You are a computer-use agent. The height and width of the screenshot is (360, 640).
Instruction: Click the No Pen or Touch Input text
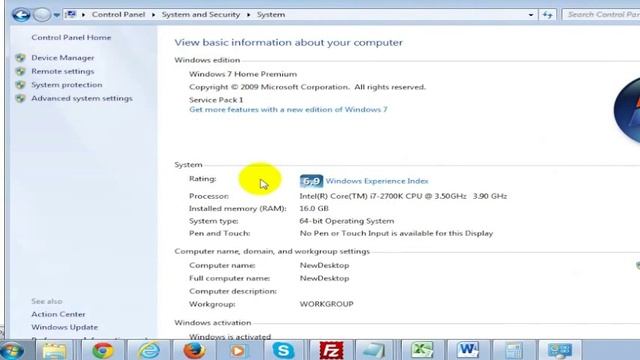396,233
